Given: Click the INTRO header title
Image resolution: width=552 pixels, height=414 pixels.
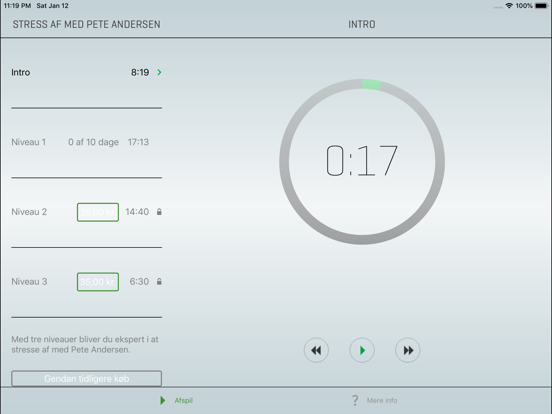Looking at the screenshot, I should coord(362,24).
